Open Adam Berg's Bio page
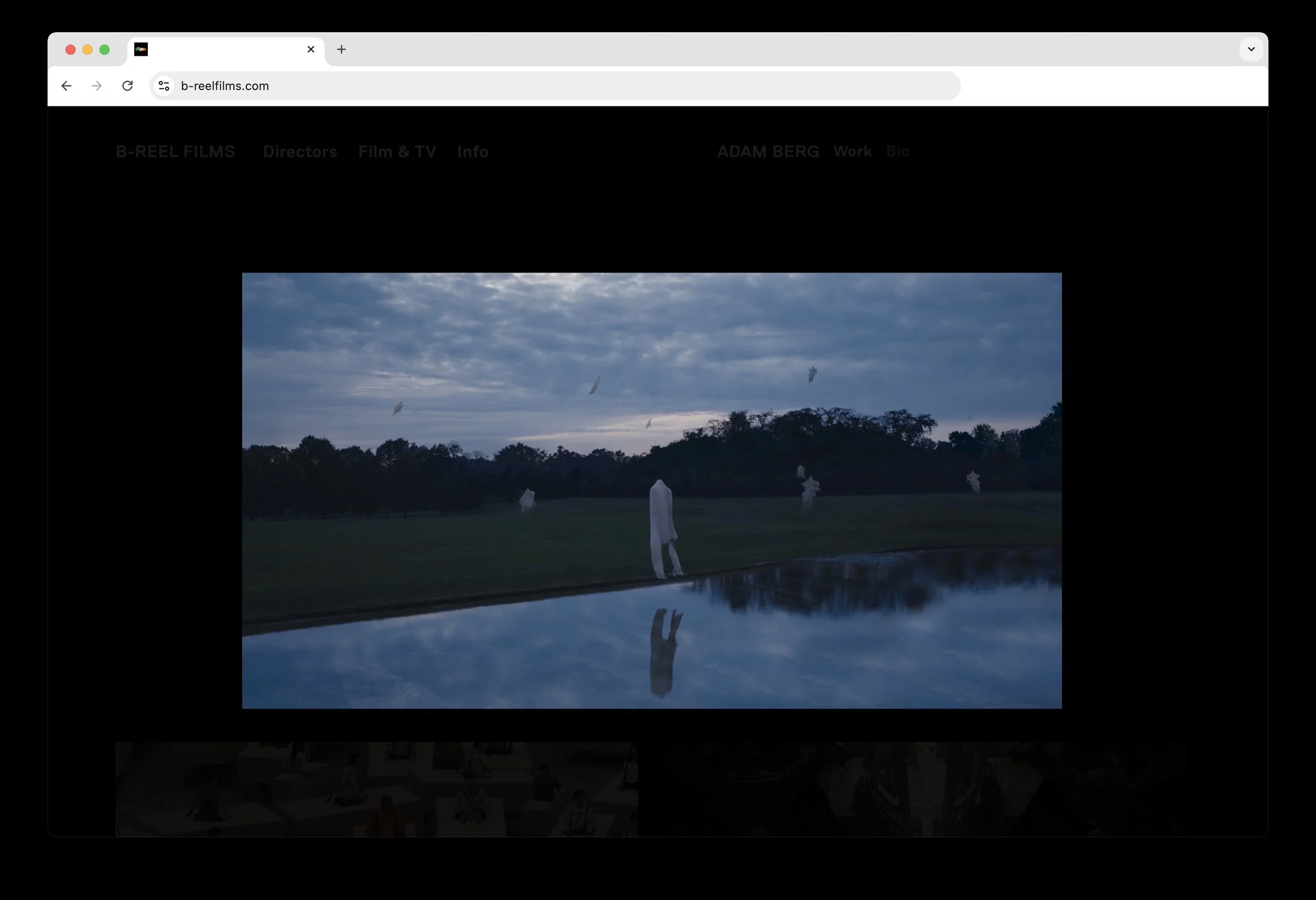 [x=898, y=151]
